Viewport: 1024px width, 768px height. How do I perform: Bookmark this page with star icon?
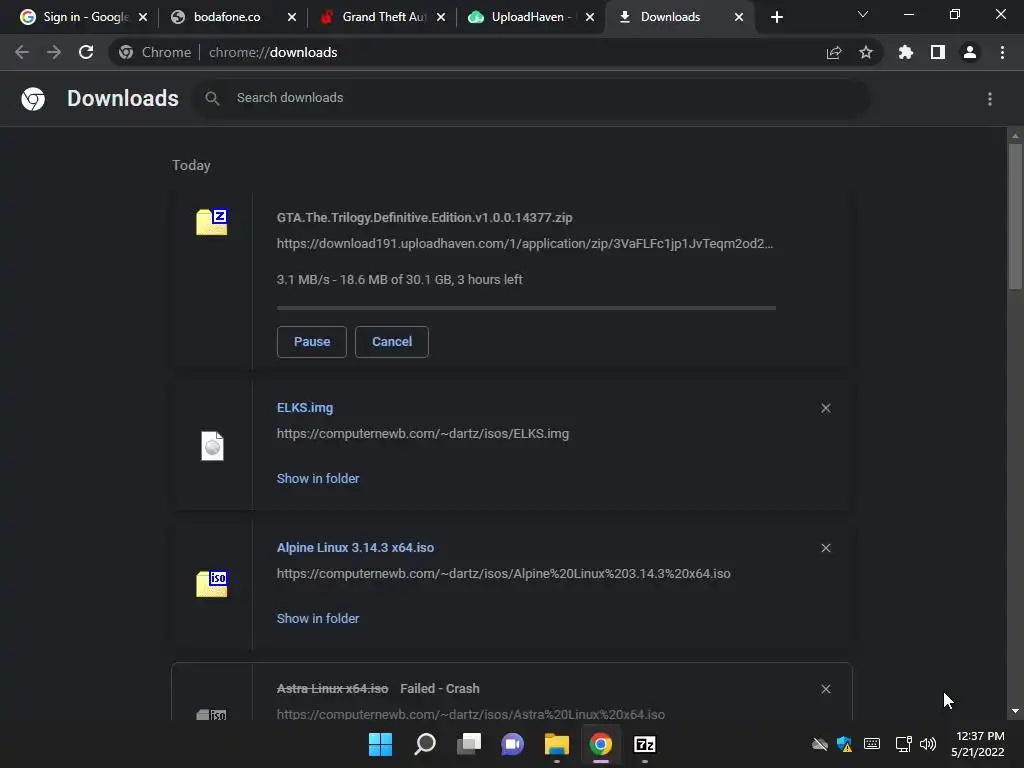pos(866,52)
